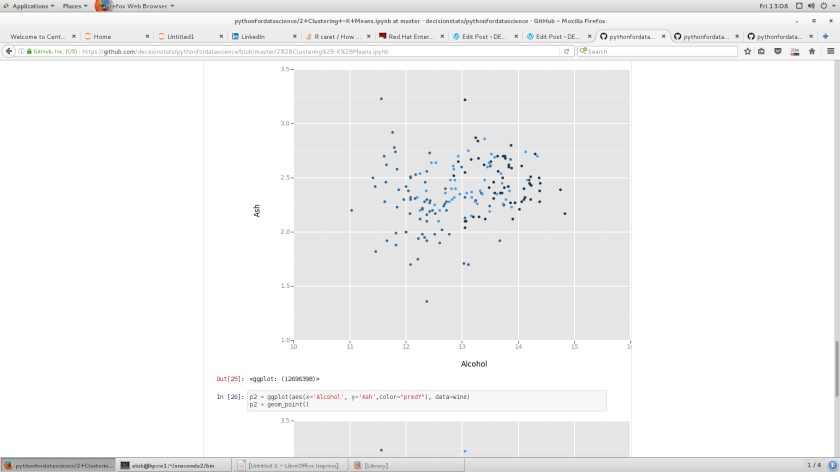Click the Pocket save icon
This screenshot has width=840, height=472.
(778, 51)
